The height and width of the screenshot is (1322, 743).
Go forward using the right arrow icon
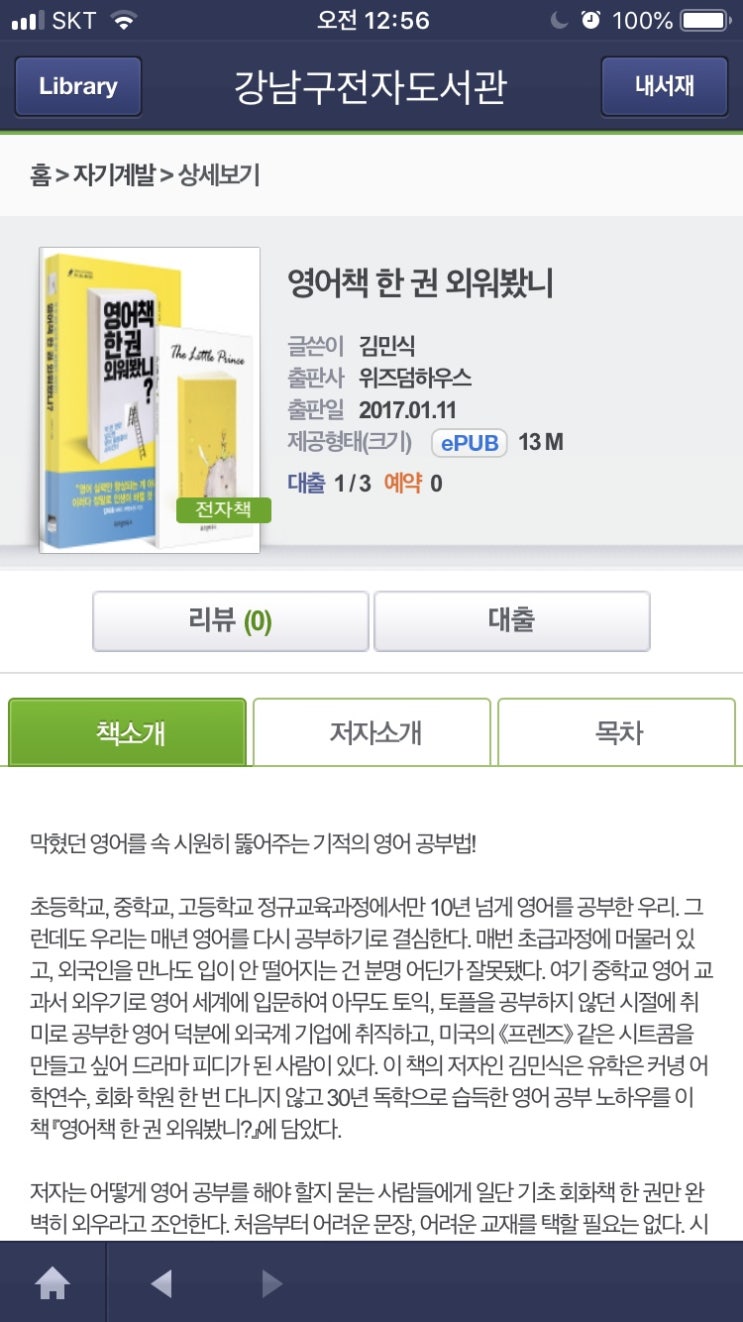(x=271, y=1283)
